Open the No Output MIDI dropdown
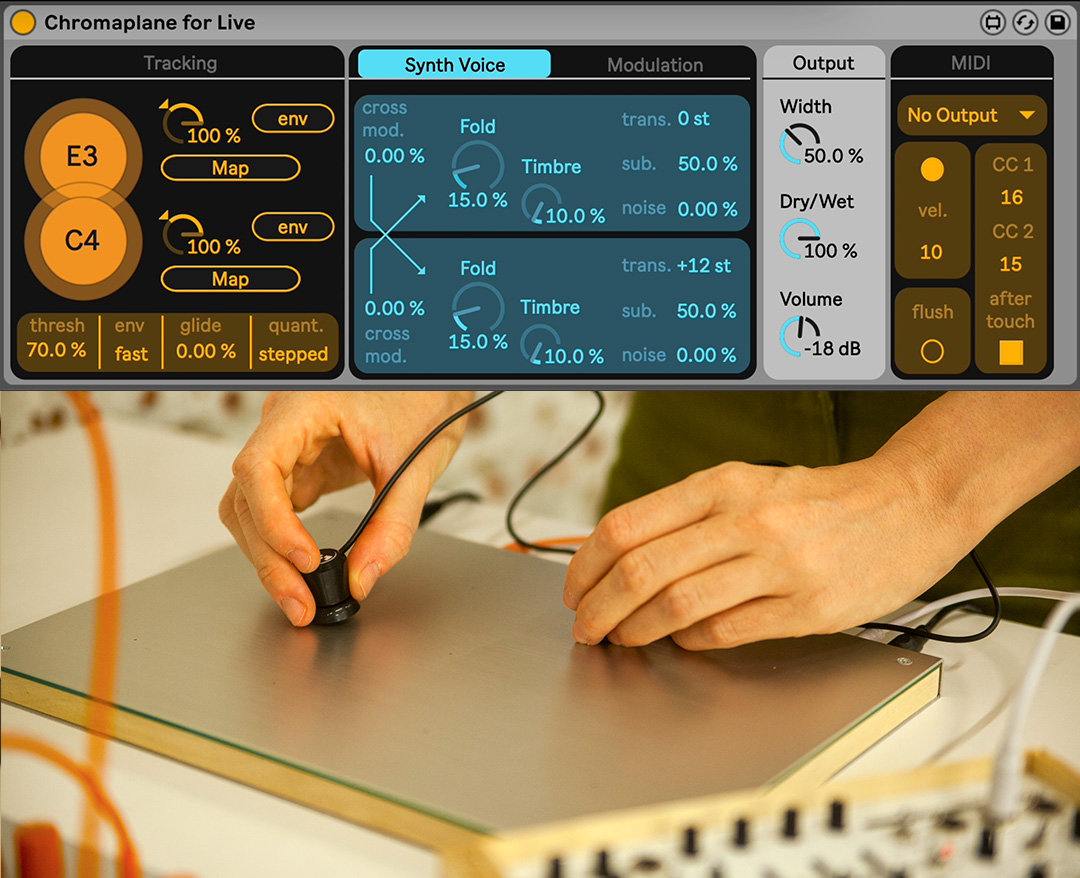The image size is (1080, 878). coord(971,115)
